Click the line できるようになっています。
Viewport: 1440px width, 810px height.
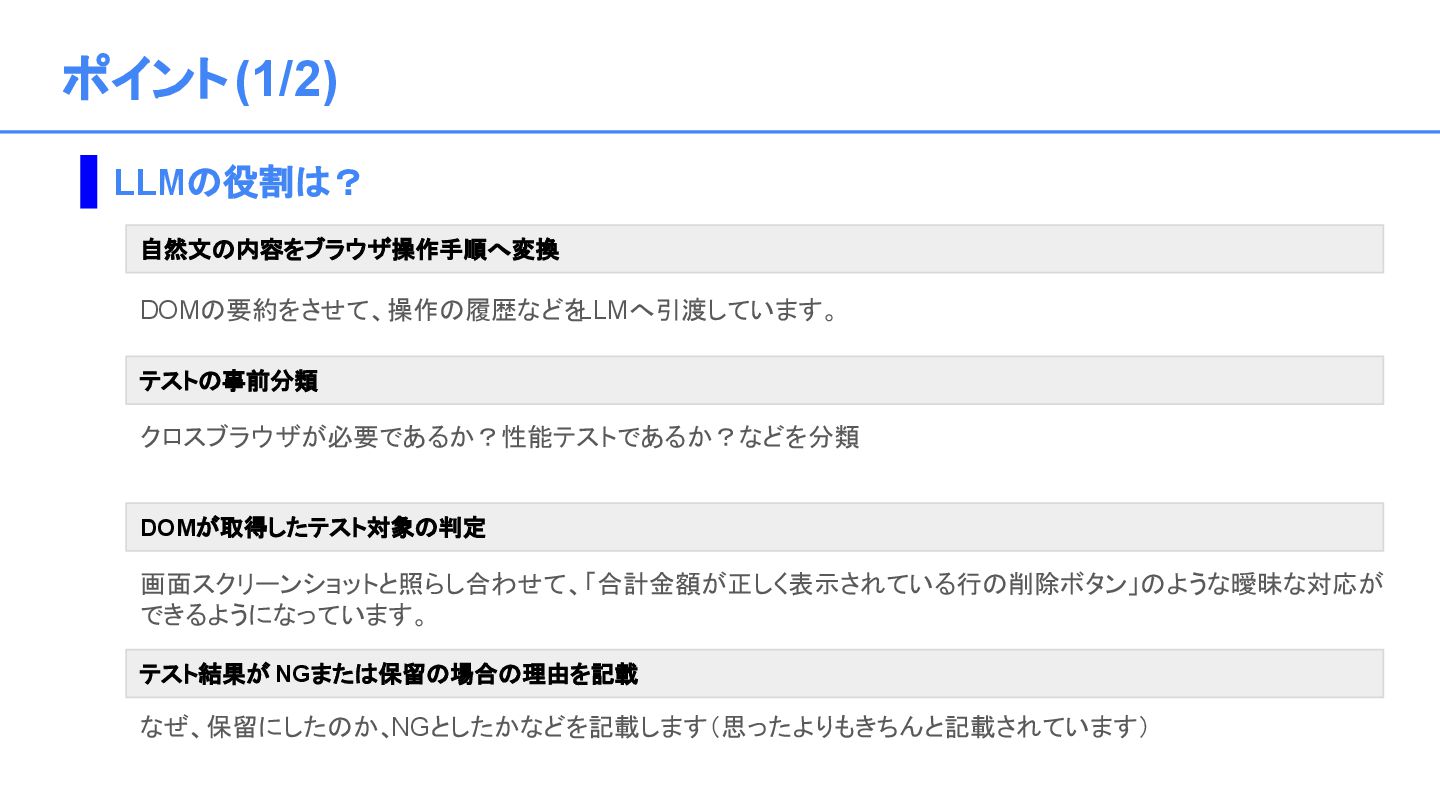point(285,615)
